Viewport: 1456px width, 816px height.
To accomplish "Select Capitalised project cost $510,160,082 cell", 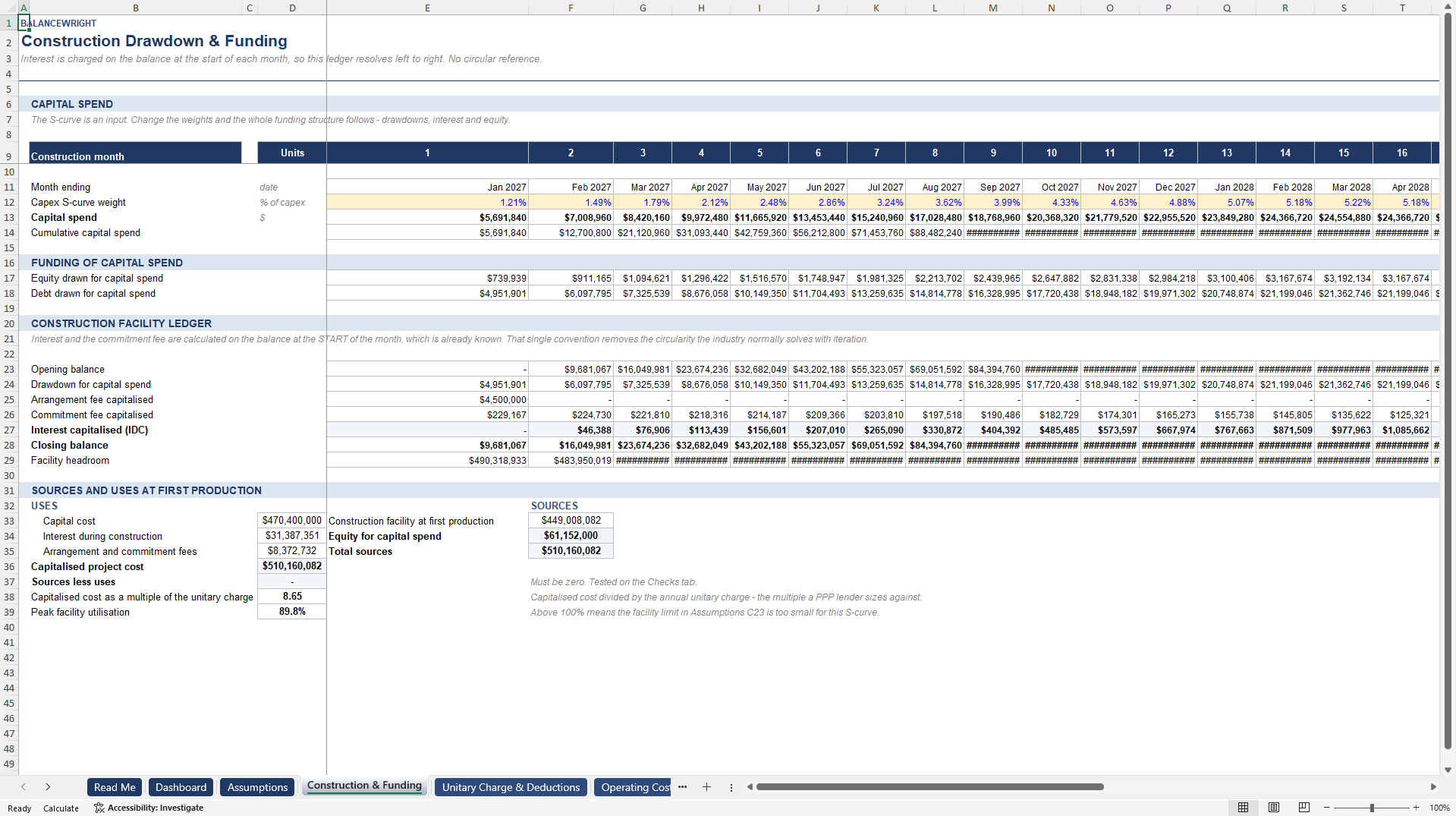I will click(292, 566).
